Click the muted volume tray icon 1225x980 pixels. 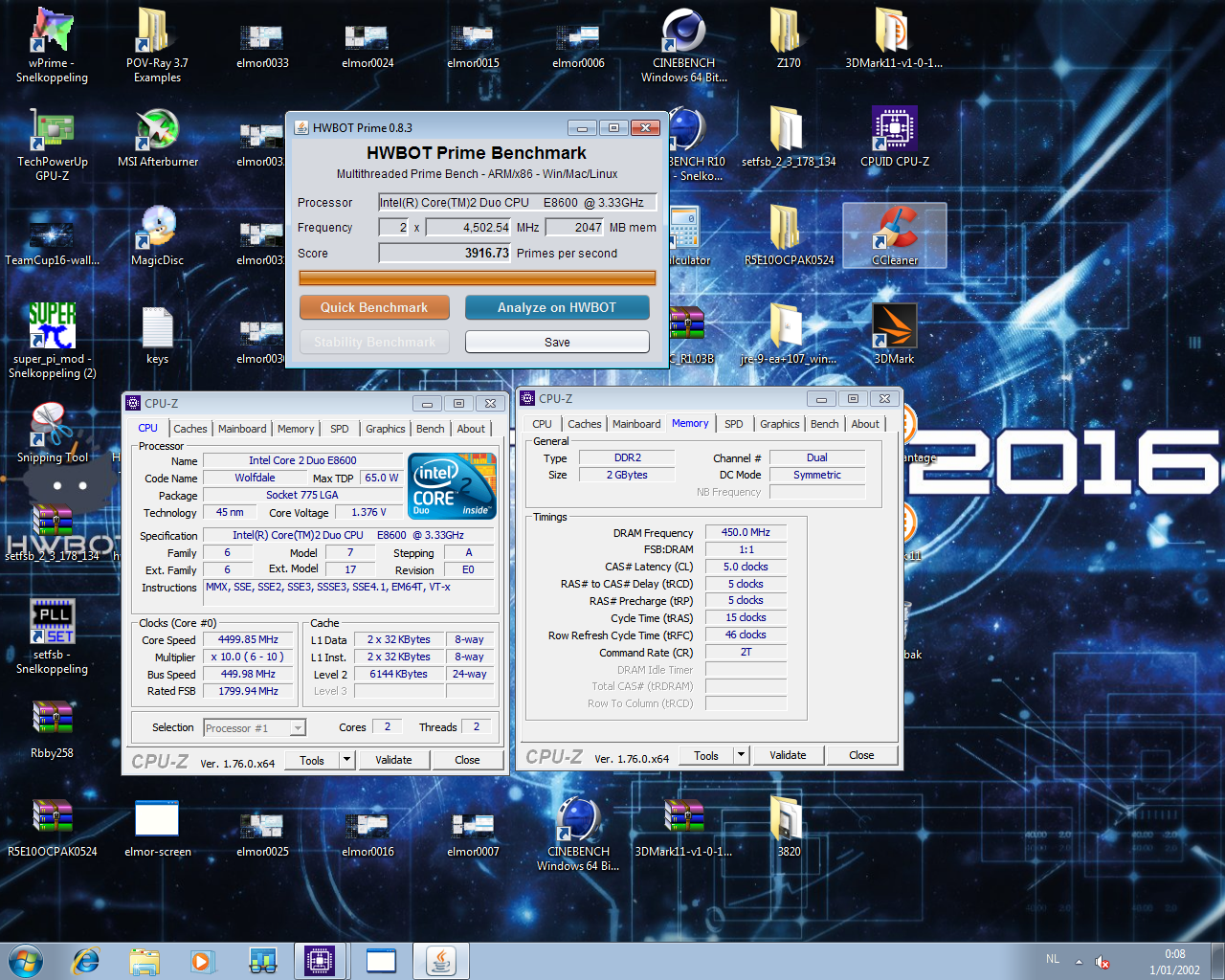1102,962
